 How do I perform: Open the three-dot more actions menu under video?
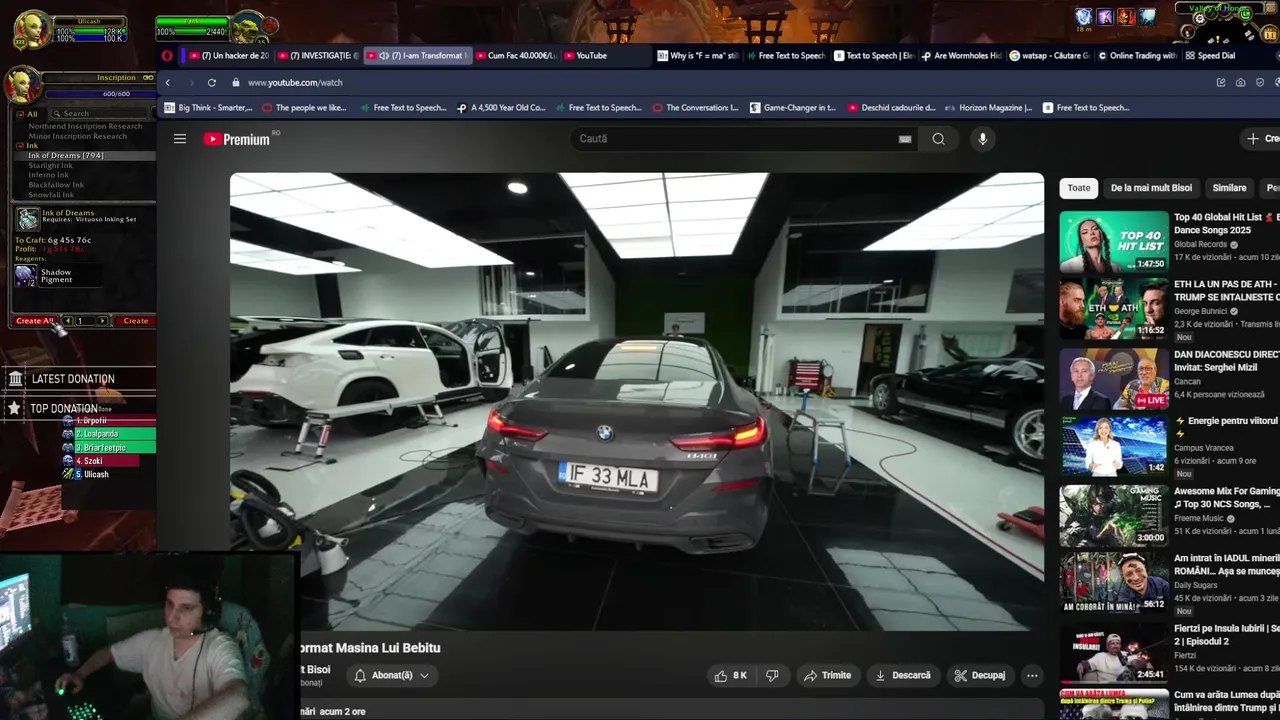pos(1032,676)
